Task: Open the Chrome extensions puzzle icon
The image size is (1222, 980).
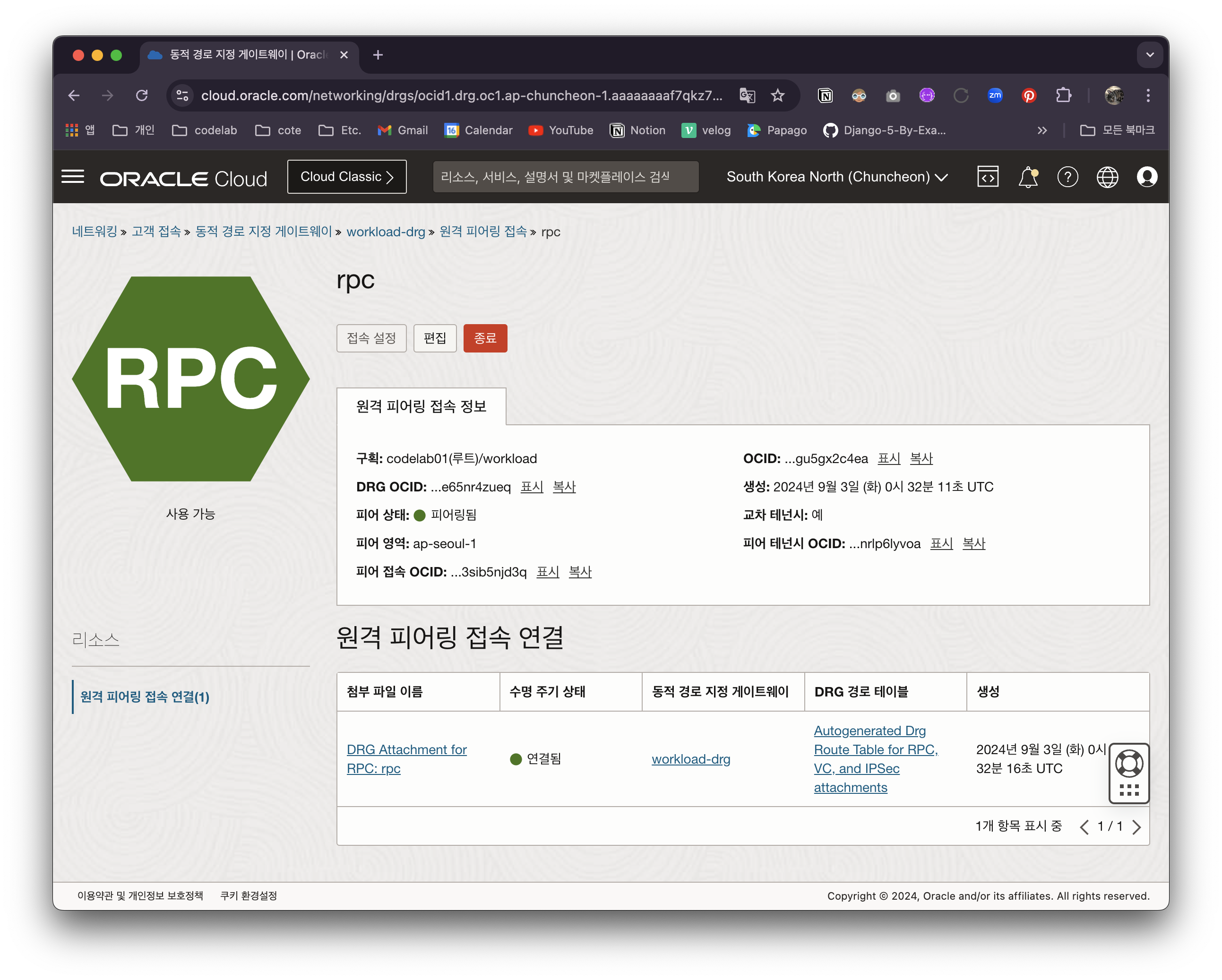Action: pos(1063,95)
